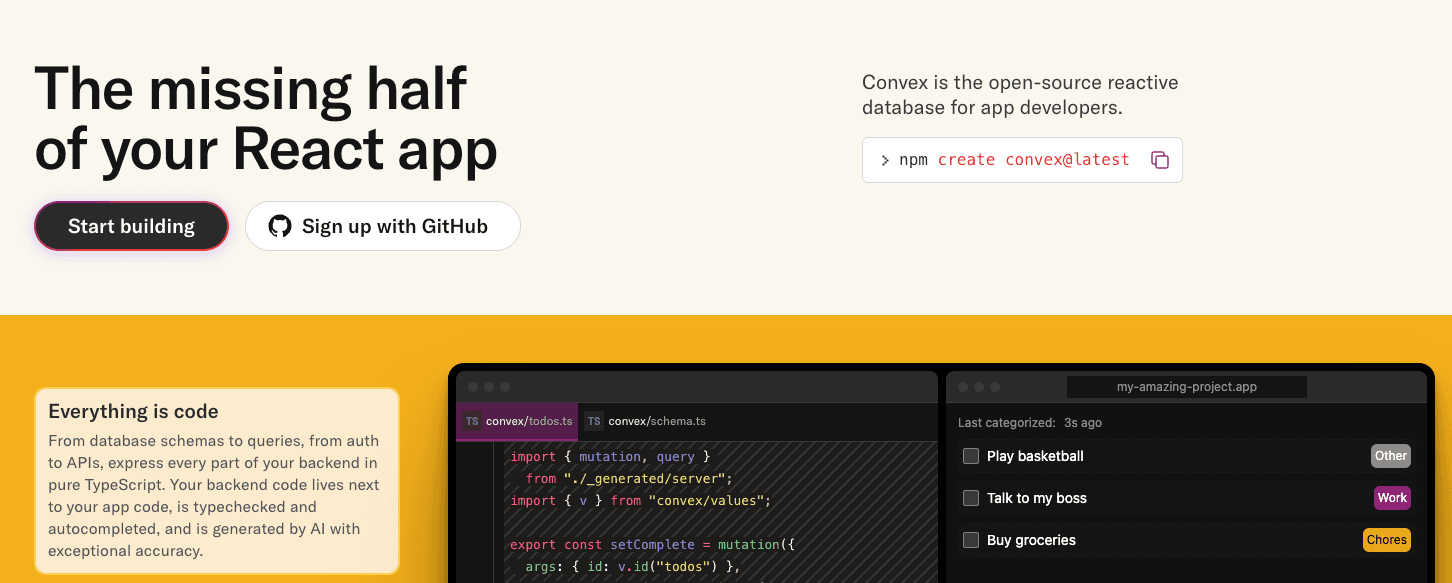1452x583 pixels.
Task: Select the Everything is code card
Action: 217,480
